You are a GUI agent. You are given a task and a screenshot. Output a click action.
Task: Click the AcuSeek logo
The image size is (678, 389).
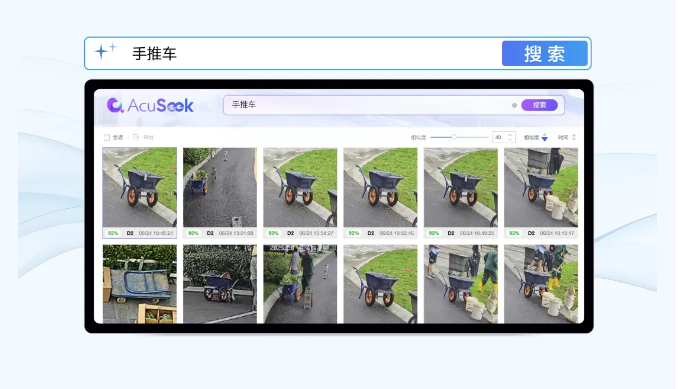click(x=150, y=105)
